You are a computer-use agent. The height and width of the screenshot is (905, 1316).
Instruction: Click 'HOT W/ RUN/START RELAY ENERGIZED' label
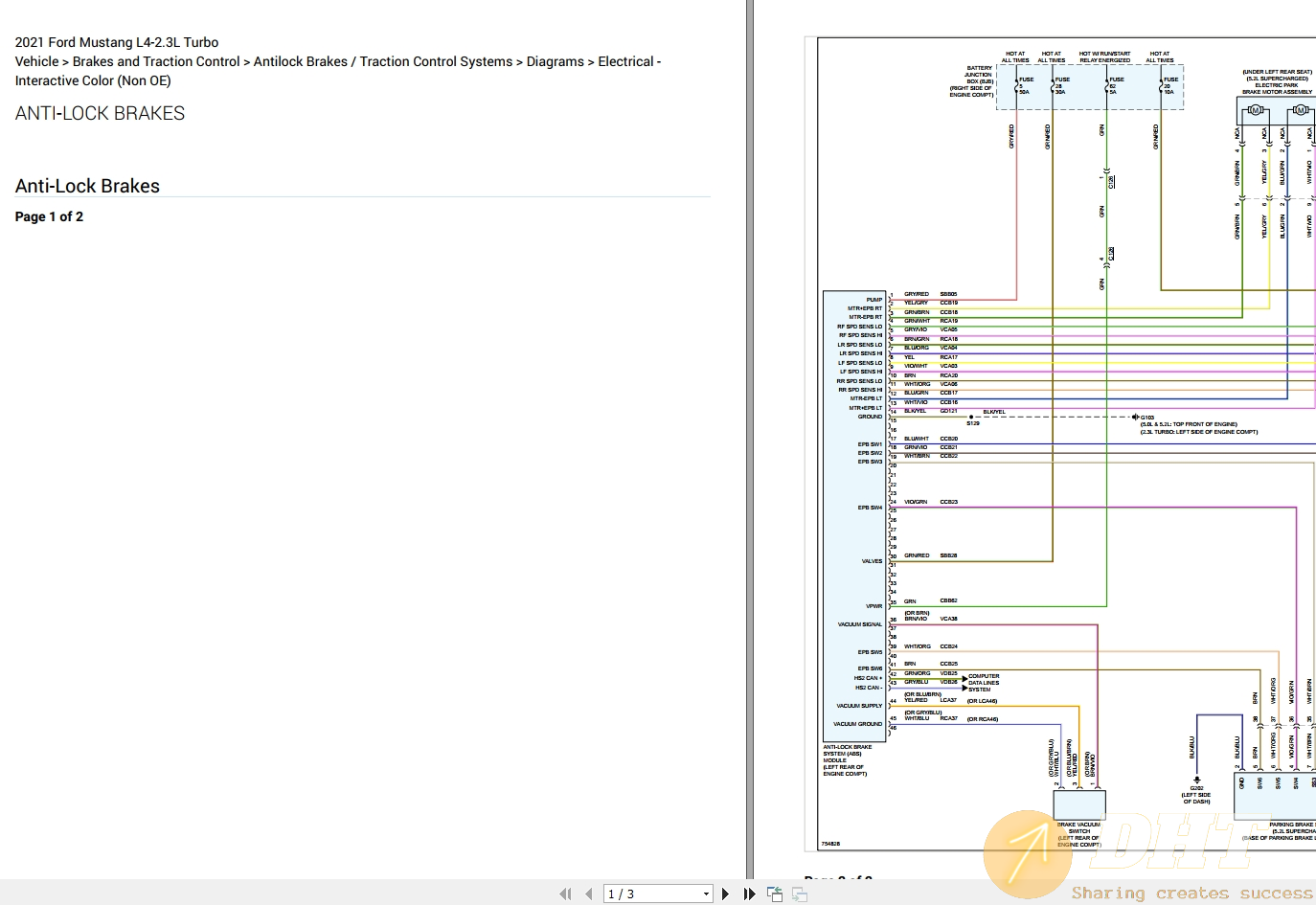[1104, 57]
